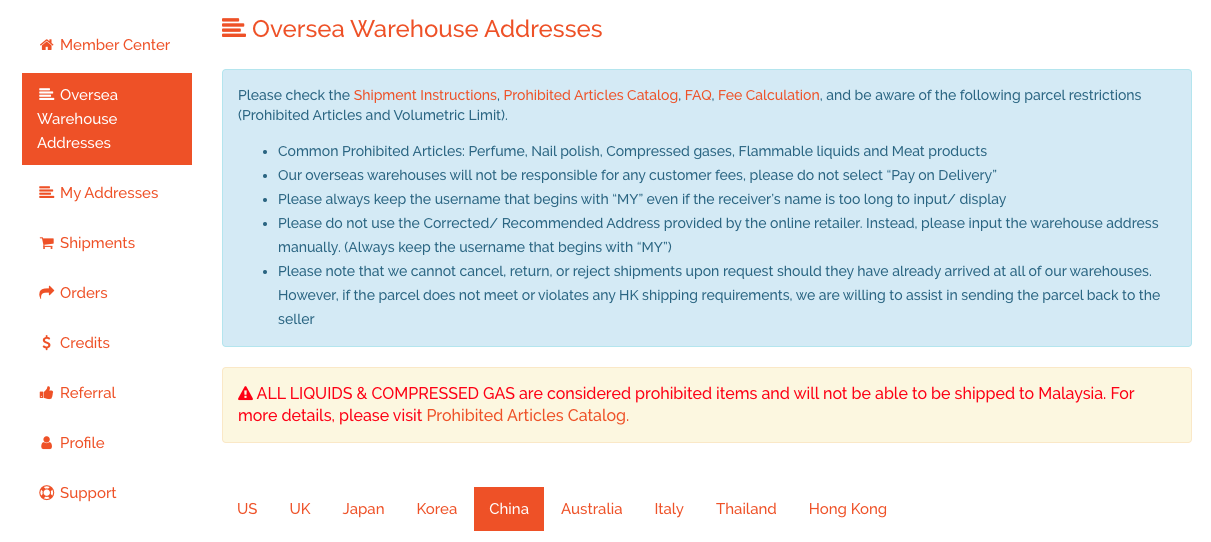Select the UK warehouse tab
The height and width of the screenshot is (542, 1211).
[x=300, y=509]
